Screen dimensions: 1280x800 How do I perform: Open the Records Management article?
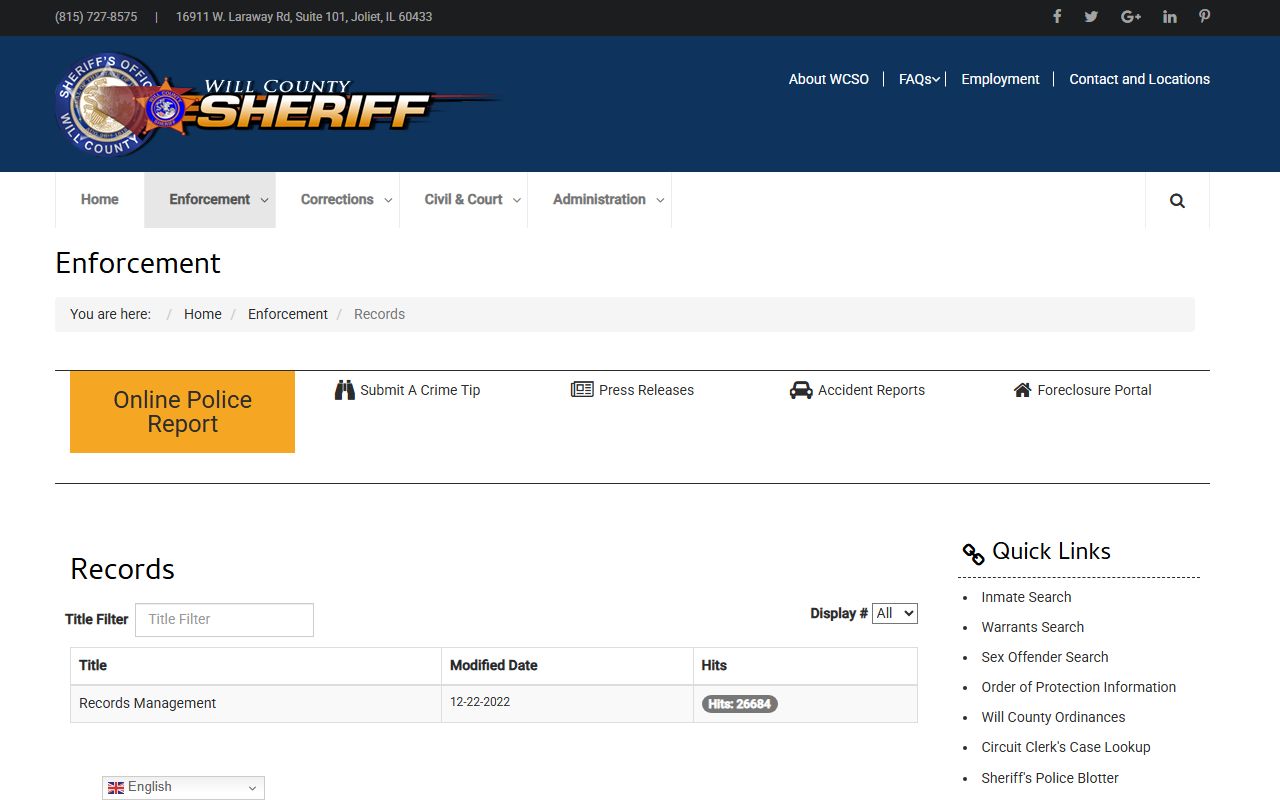[x=148, y=703]
